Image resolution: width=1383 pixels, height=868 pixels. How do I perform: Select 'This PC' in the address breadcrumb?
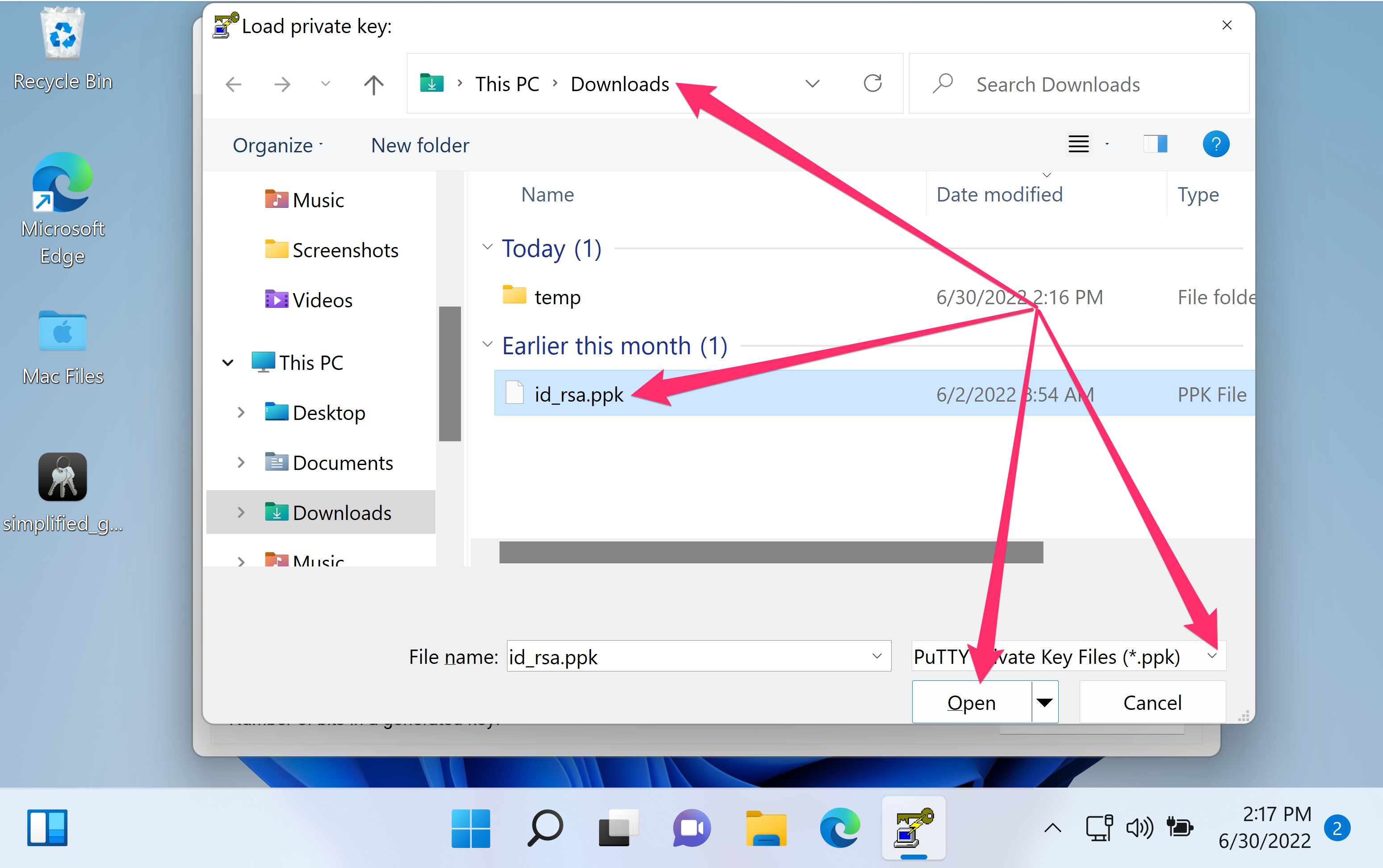tap(507, 84)
